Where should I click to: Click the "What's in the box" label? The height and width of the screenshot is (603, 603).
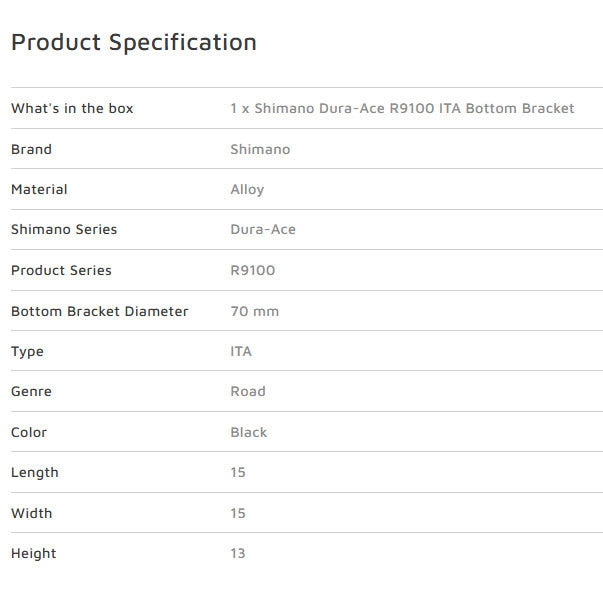[x=72, y=108]
